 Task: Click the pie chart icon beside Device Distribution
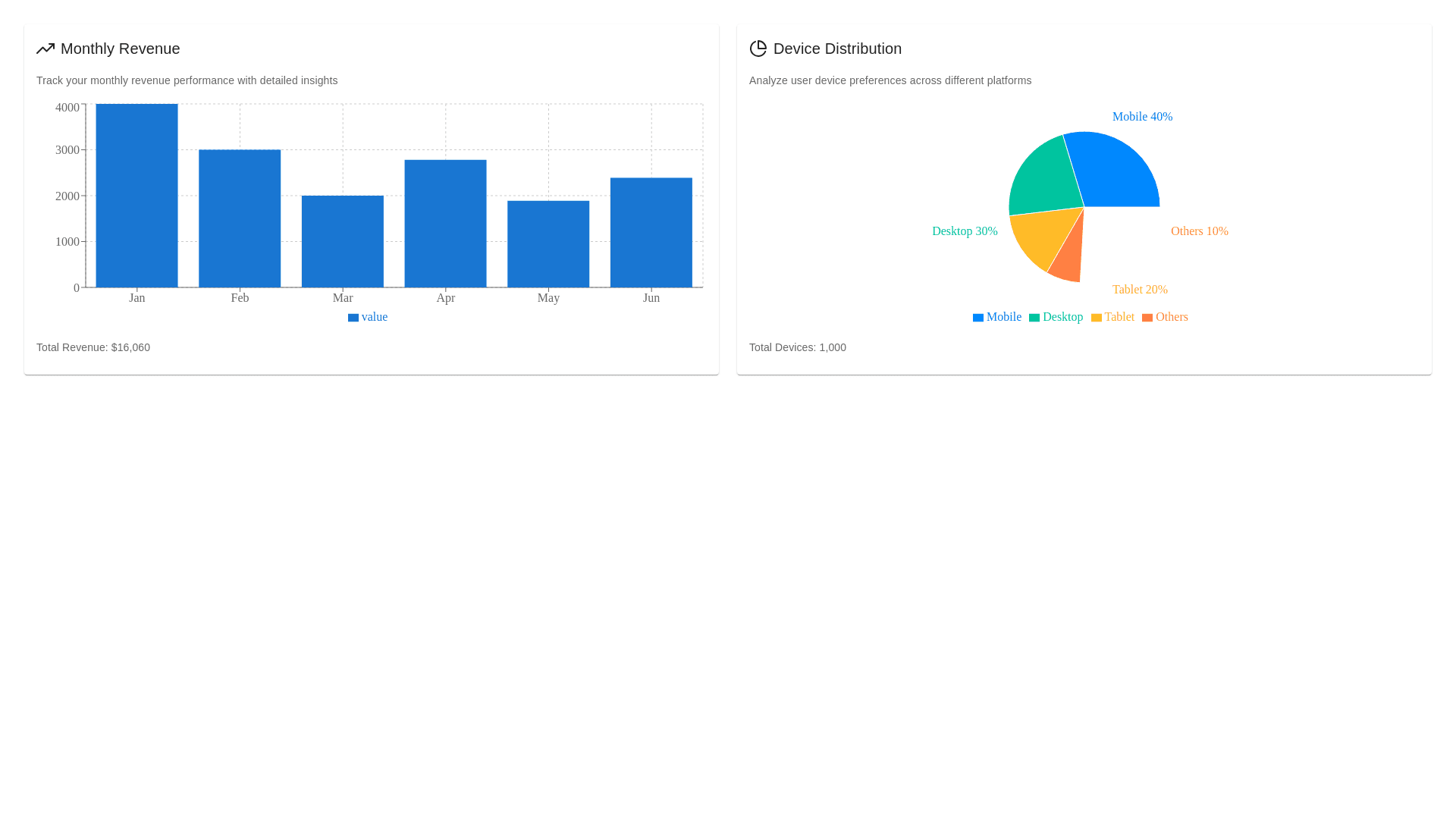point(758,49)
